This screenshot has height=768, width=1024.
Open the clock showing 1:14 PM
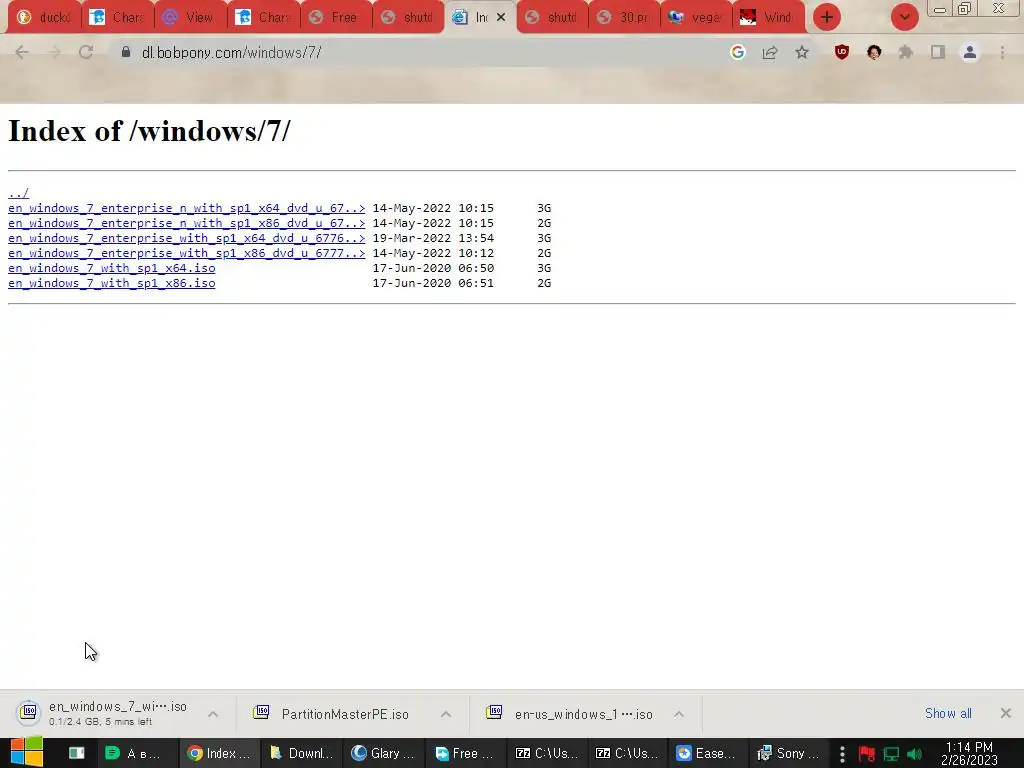[969, 754]
